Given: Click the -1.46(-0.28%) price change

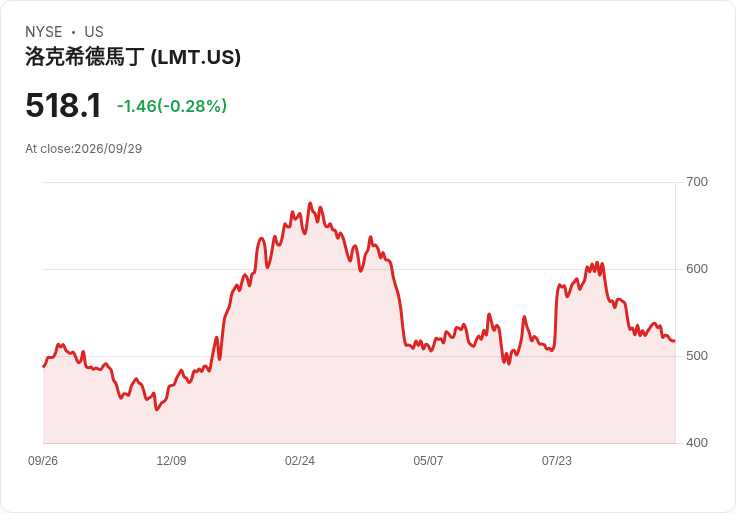Looking at the screenshot, I should (x=172, y=106).
